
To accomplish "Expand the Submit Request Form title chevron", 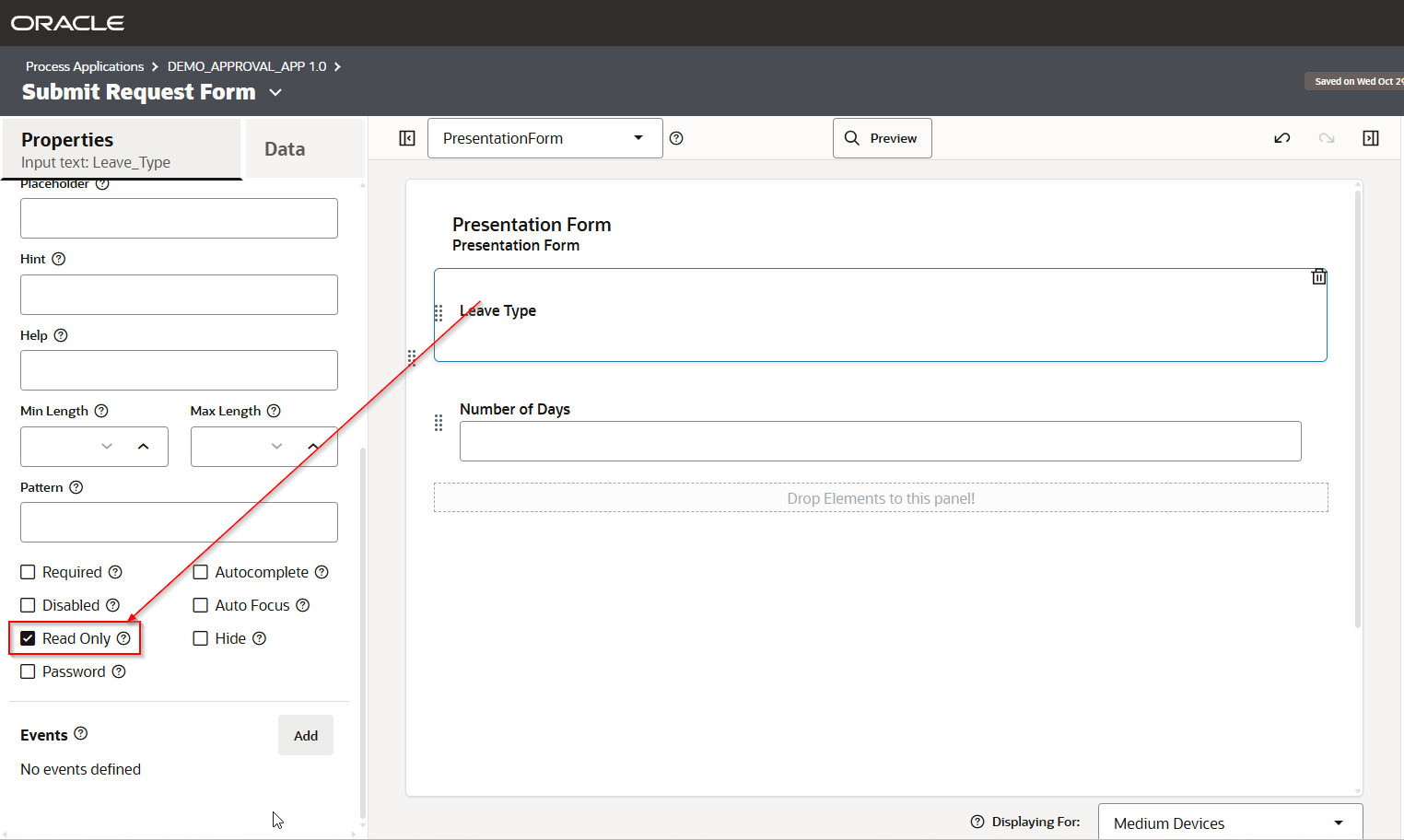I will coord(275,93).
